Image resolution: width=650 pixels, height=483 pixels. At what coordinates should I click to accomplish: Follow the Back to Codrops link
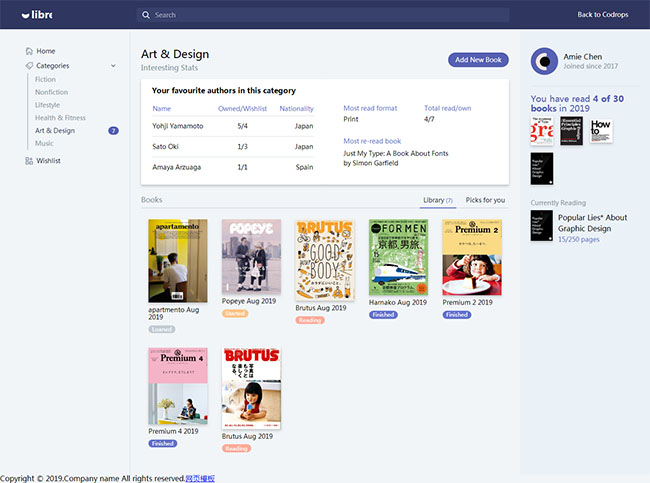[x=603, y=15]
